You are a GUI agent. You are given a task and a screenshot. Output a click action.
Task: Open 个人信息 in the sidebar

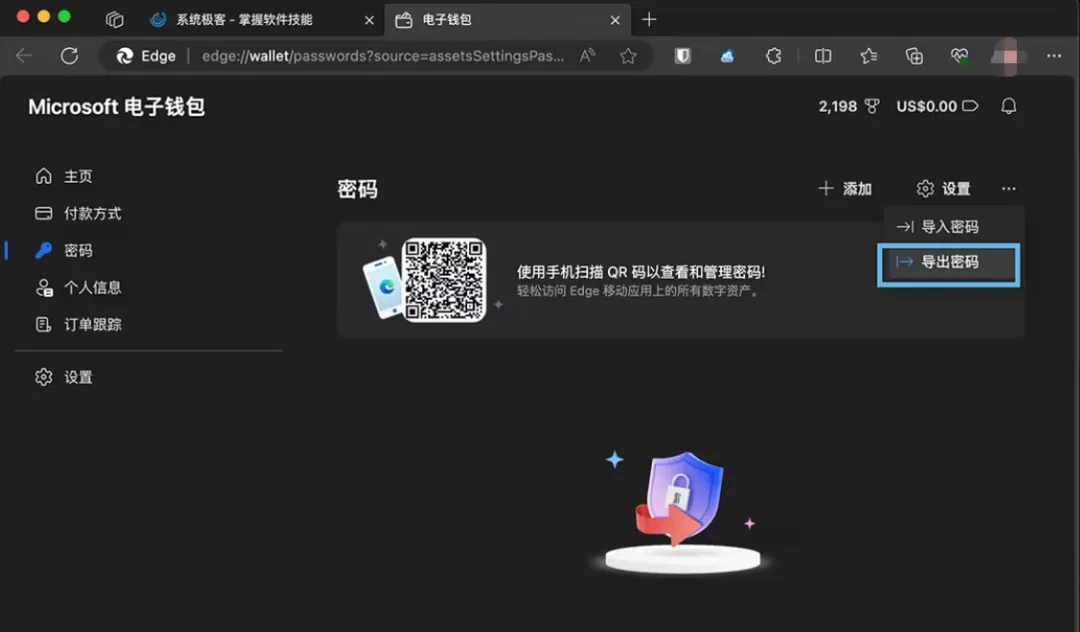tap(78, 287)
